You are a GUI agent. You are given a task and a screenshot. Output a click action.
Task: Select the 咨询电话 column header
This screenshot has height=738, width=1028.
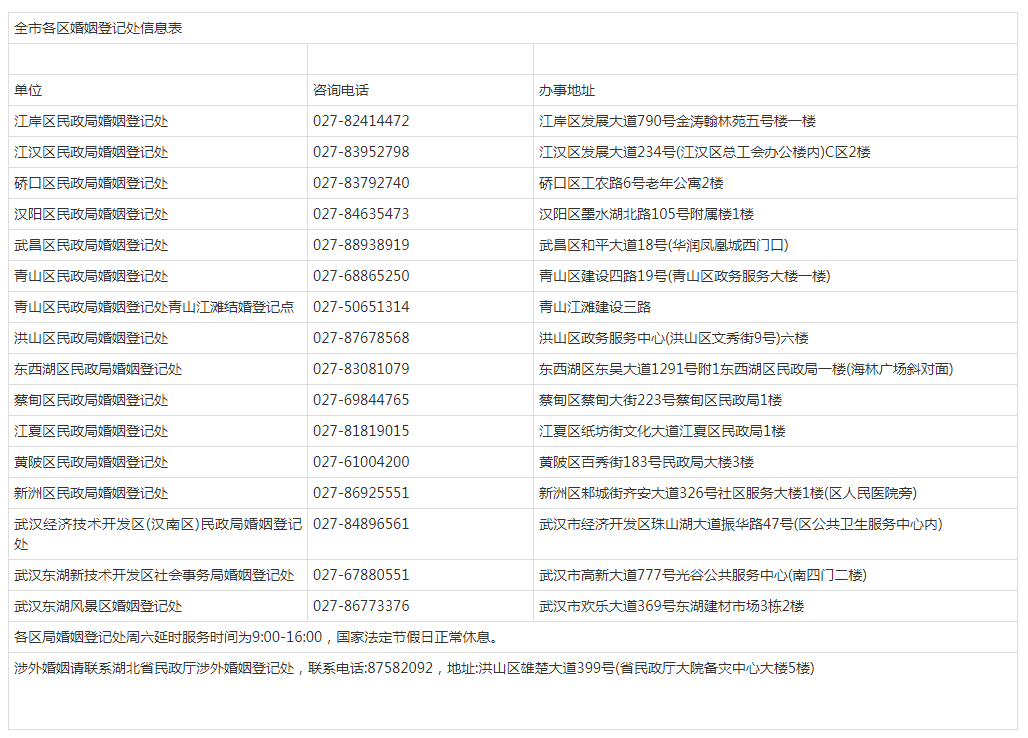tap(341, 90)
